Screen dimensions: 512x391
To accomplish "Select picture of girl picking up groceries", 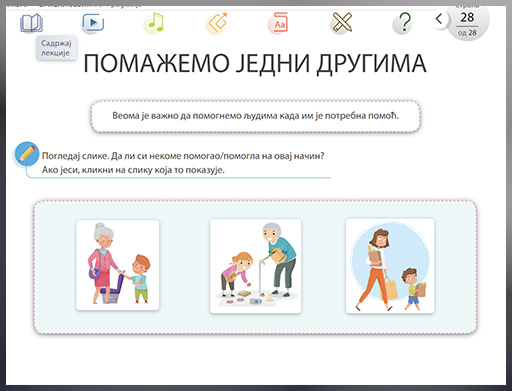I will coord(255,266).
